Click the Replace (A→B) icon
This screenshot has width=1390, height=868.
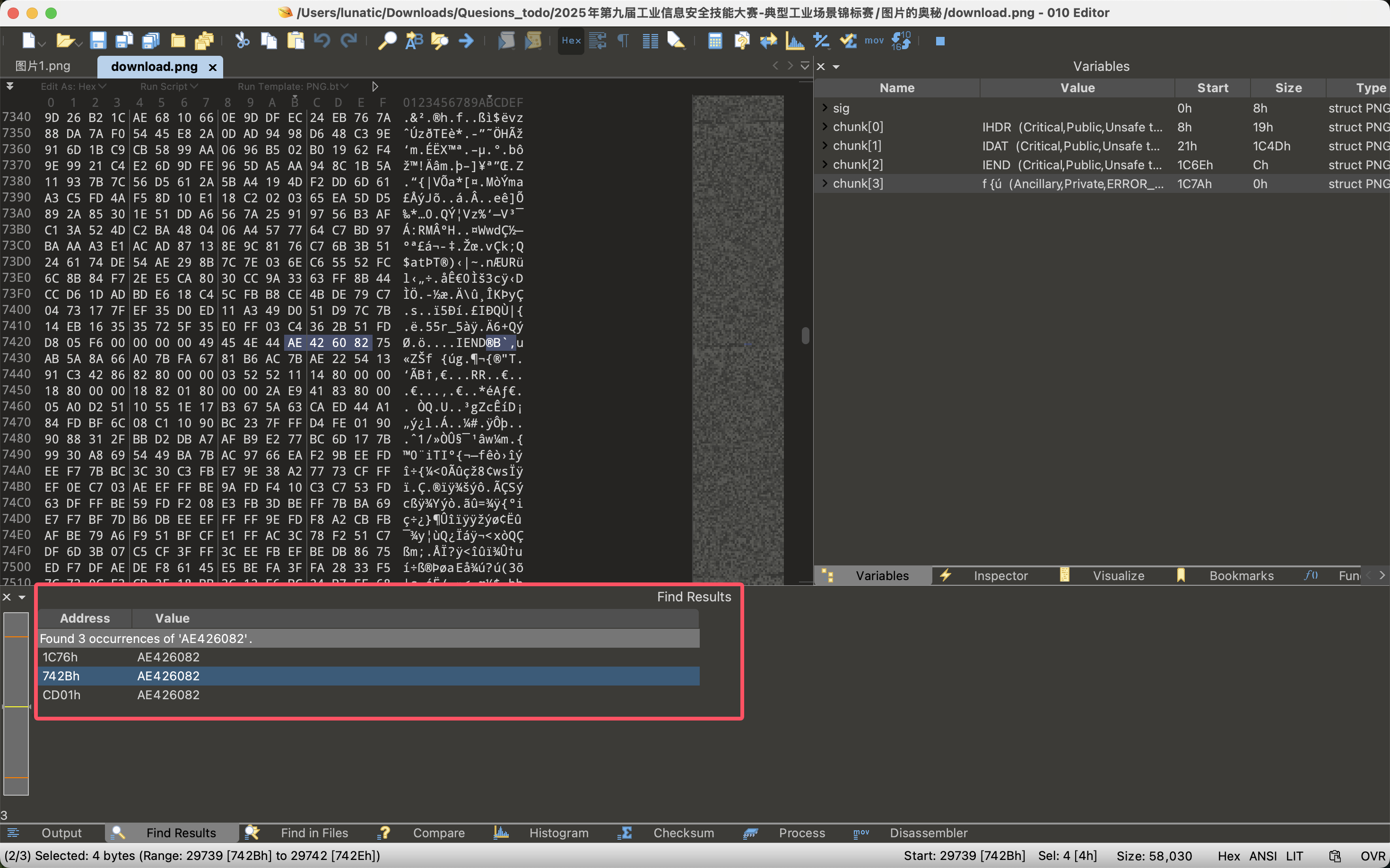point(414,40)
